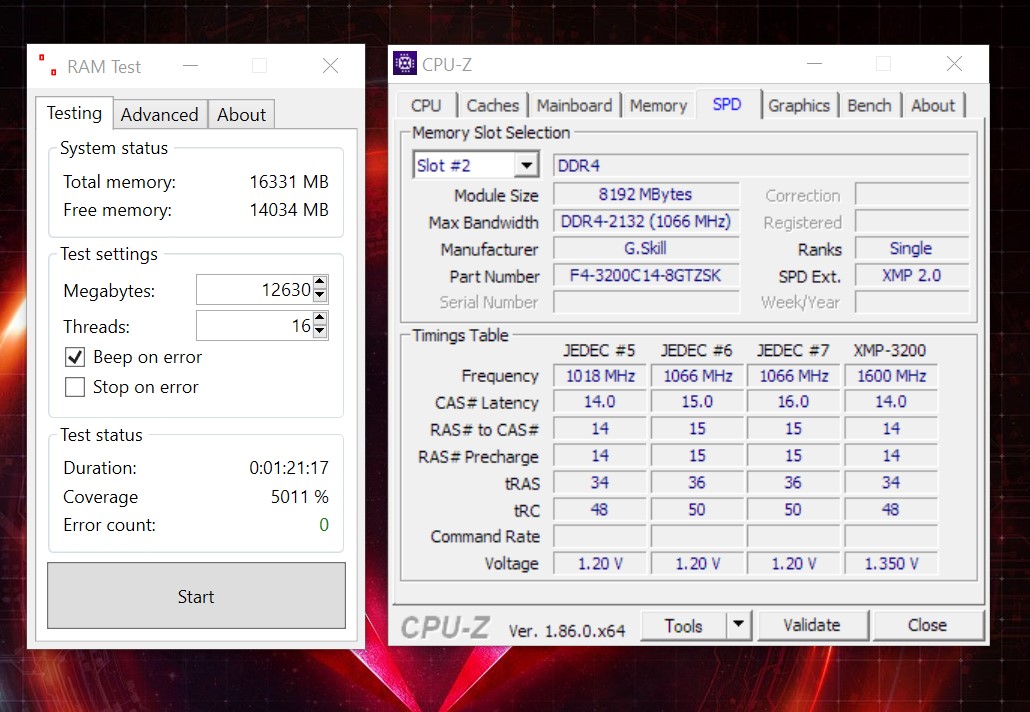1030x712 pixels.
Task: Click the DDR4 memory type field
Action: (x=761, y=166)
